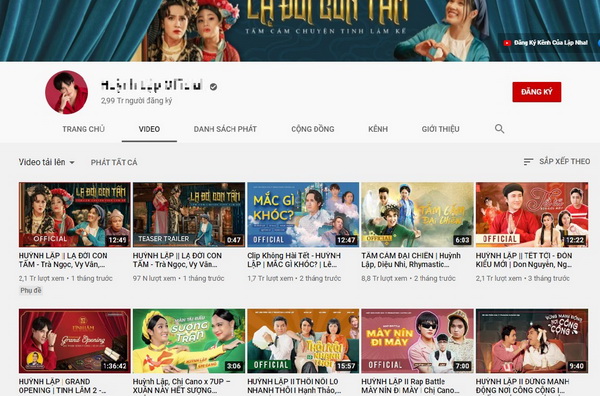The image size is (600, 396).
Task: Click the 97 N lượt xem • 1 tháng trước text
Action: pos(178,278)
